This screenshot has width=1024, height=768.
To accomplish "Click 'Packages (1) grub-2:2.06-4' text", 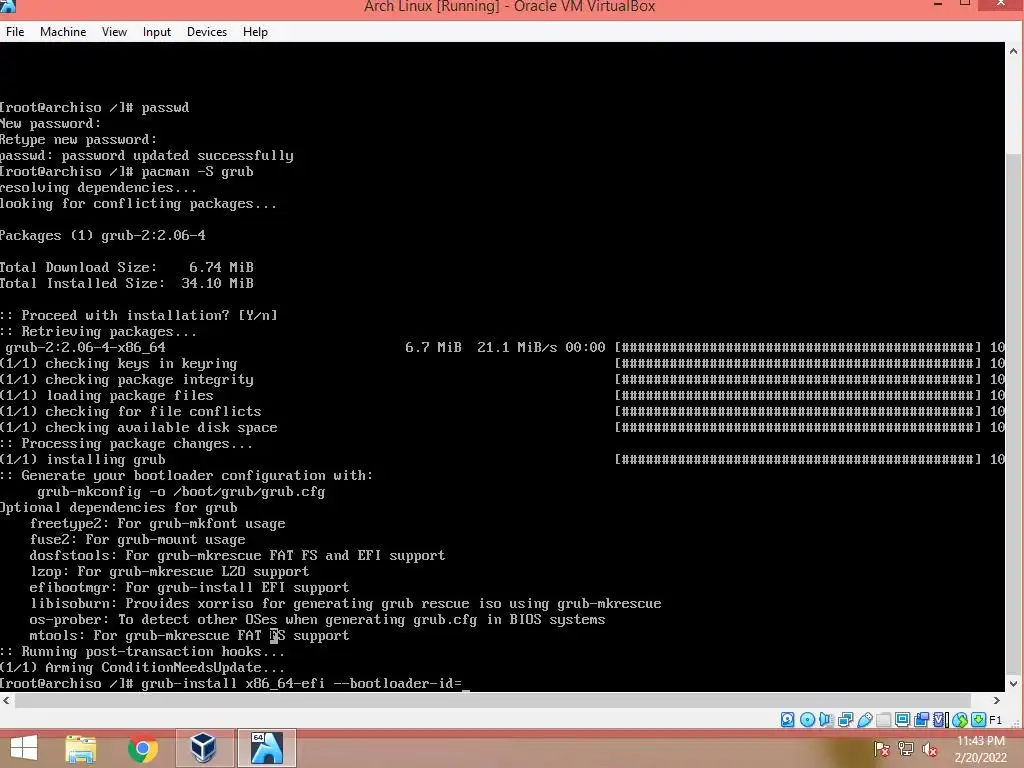I will coord(103,235).
